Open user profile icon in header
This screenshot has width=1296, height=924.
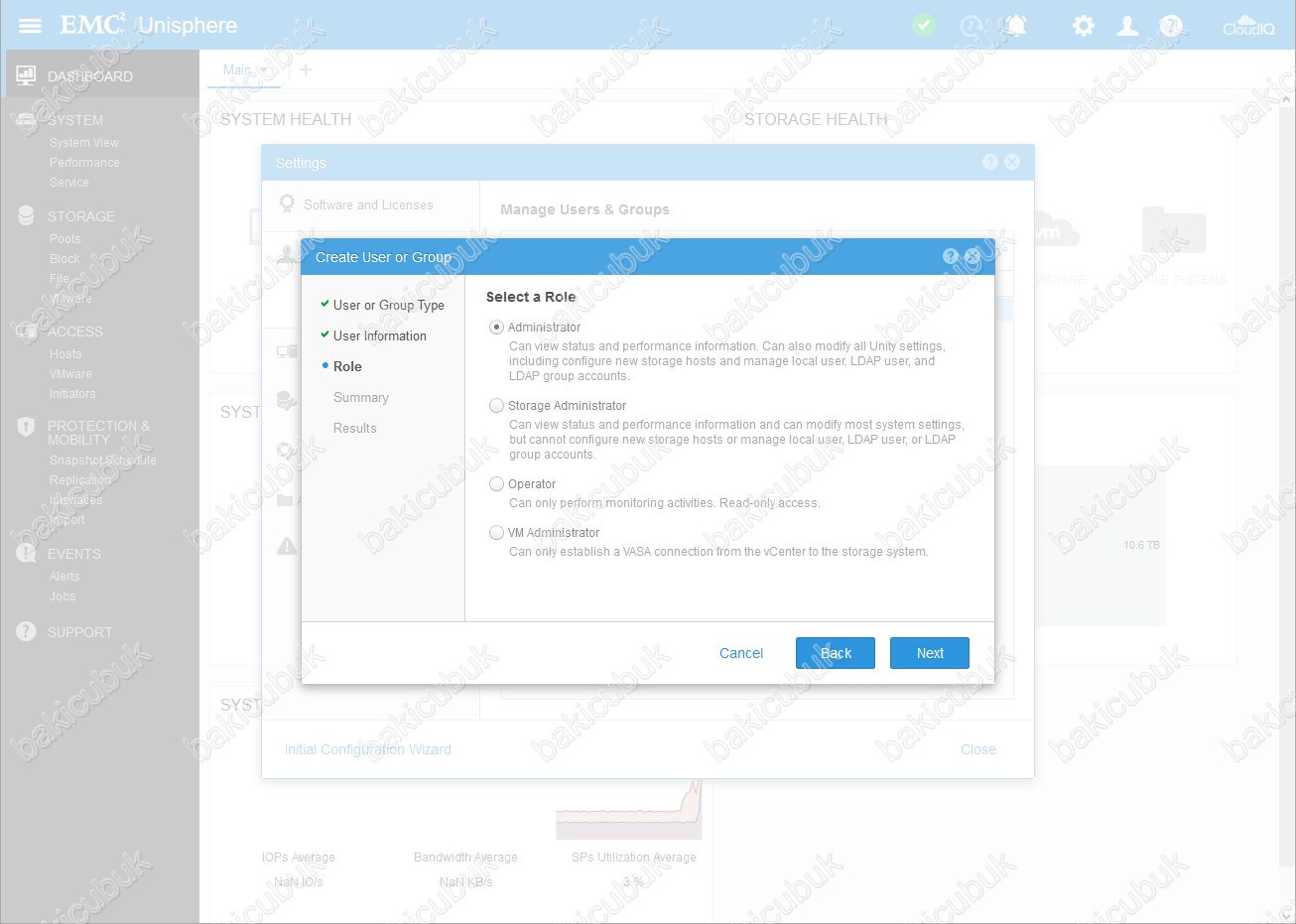pyautogui.click(x=1127, y=26)
